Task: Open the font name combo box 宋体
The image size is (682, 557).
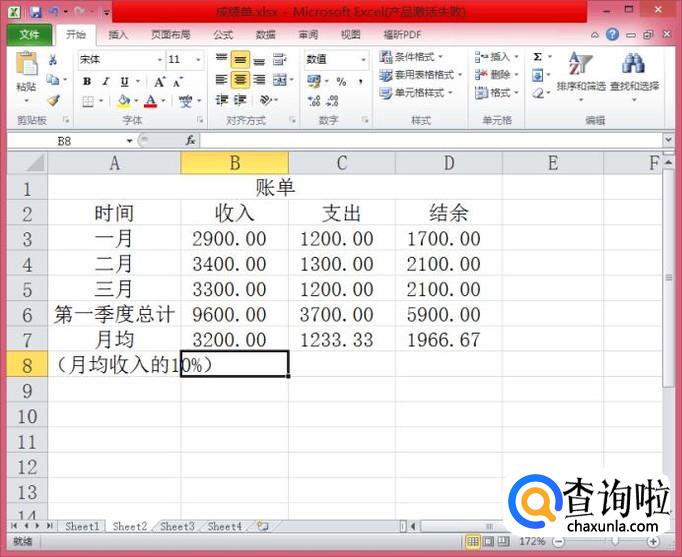Action: (121, 59)
